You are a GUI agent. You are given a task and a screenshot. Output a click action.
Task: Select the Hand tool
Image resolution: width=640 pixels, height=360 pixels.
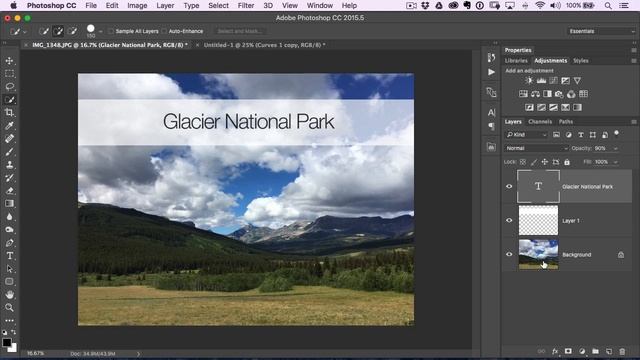click(x=9, y=295)
